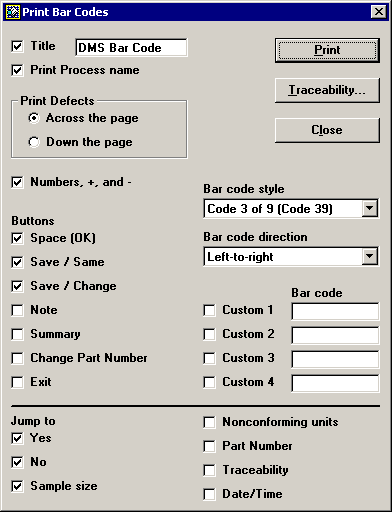The width and height of the screenshot is (392, 512).
Task: Close the dialog with the X button
Action: [379, 12]
